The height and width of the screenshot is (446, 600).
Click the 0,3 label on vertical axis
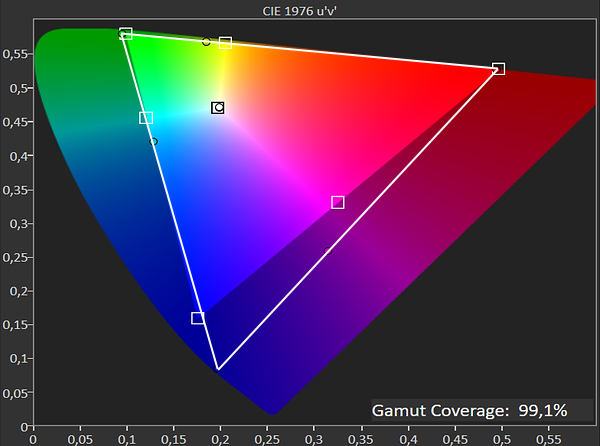(16, 224)
